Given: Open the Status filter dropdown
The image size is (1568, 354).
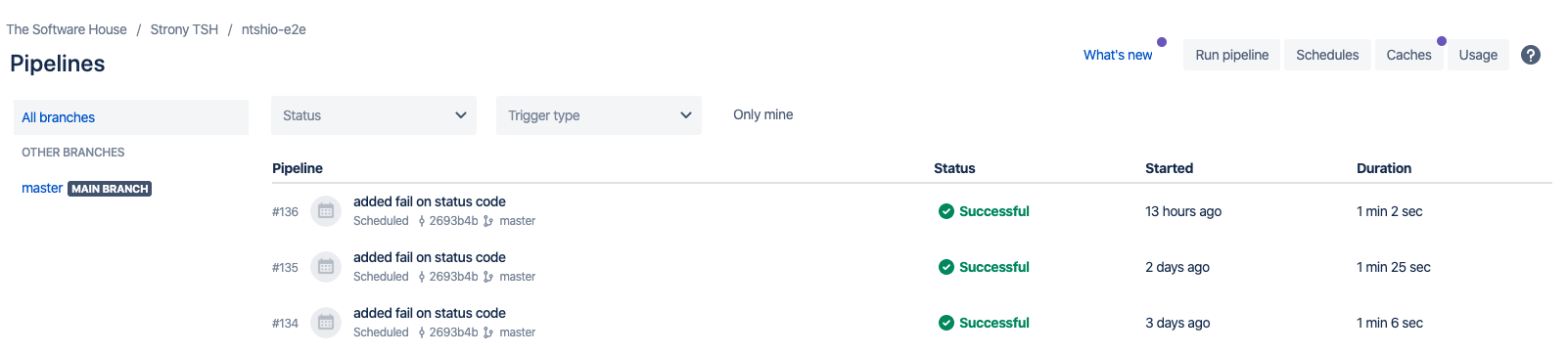Looking at the screenshot, I should [374, 115].
